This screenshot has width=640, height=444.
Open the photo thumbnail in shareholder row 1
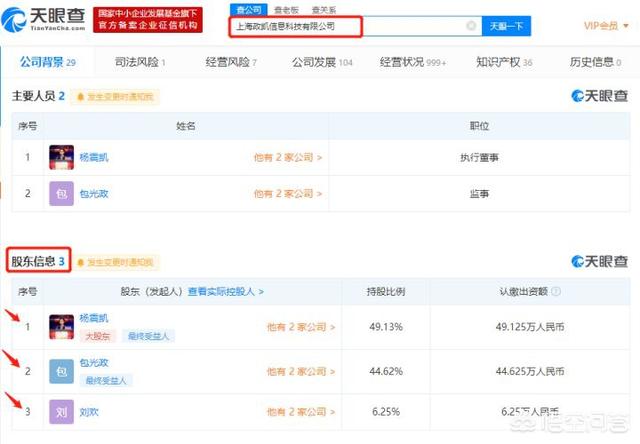tap(62, 327)
